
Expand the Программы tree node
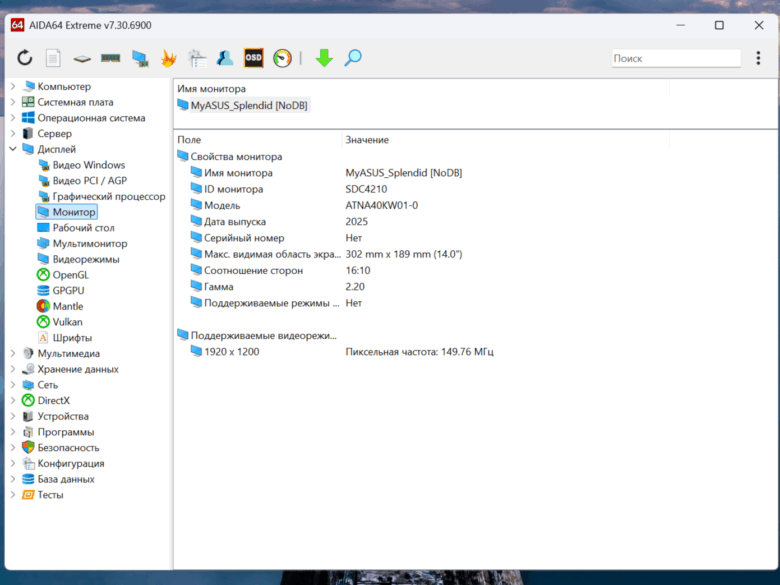pos(13,432)
